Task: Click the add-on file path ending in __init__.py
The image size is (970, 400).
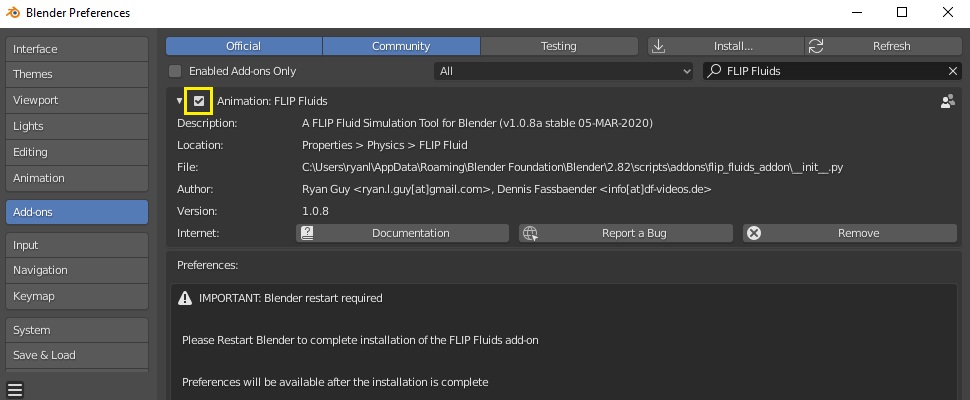Action: (573, 168)
